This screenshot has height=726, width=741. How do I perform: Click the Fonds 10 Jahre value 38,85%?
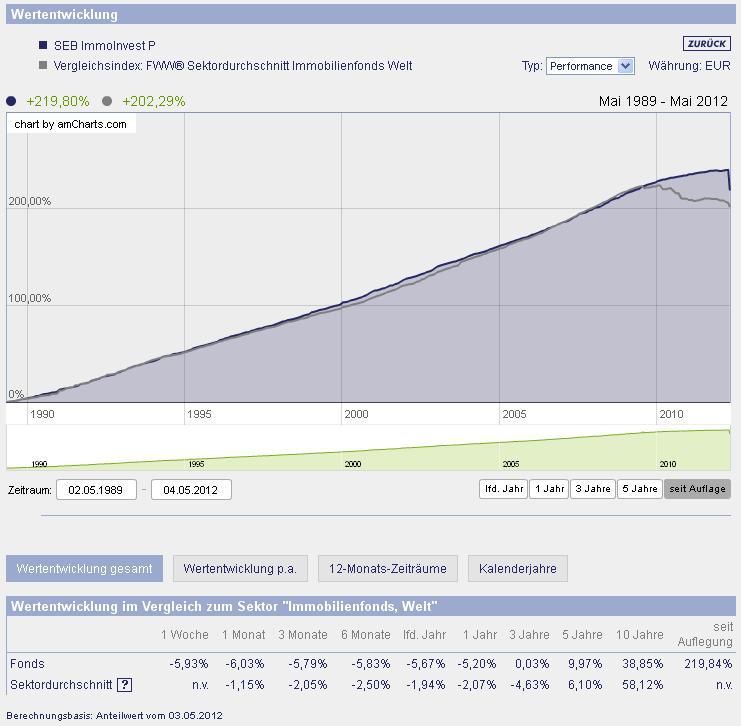pos(643,664)
